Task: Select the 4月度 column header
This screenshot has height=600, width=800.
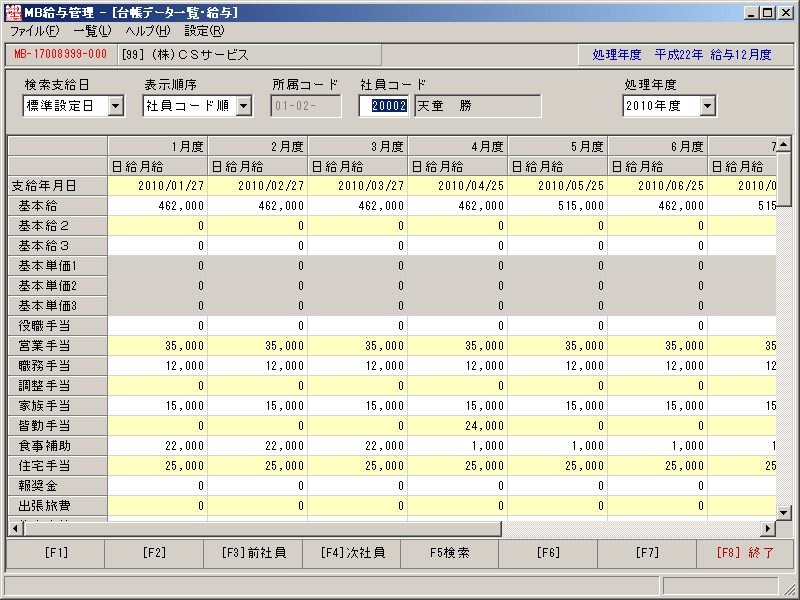Action: 458,147
